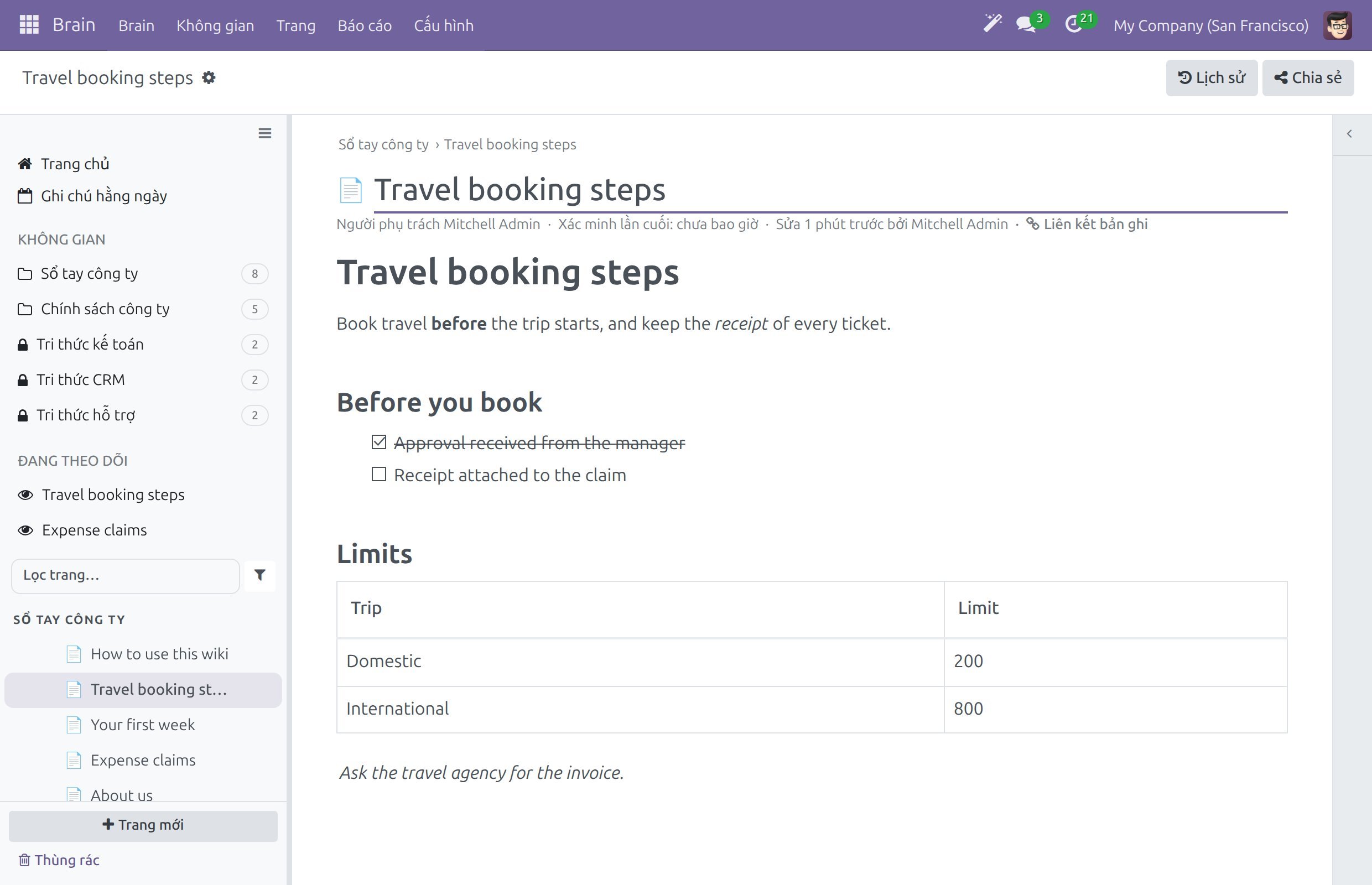The image size is (1372, 885).
Task: Open the apps grid launcher icon
Action: [x=29, y=25]
